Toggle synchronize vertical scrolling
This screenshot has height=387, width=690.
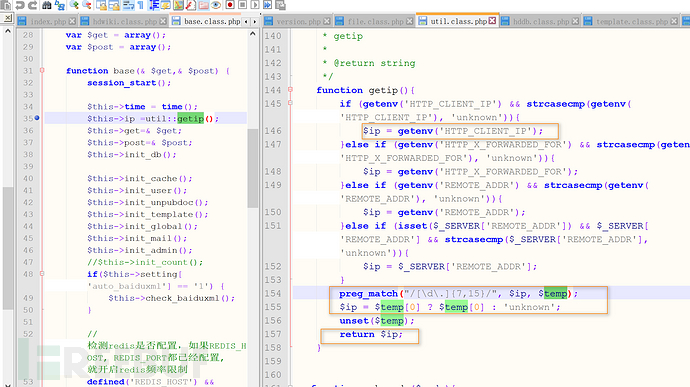101,5
